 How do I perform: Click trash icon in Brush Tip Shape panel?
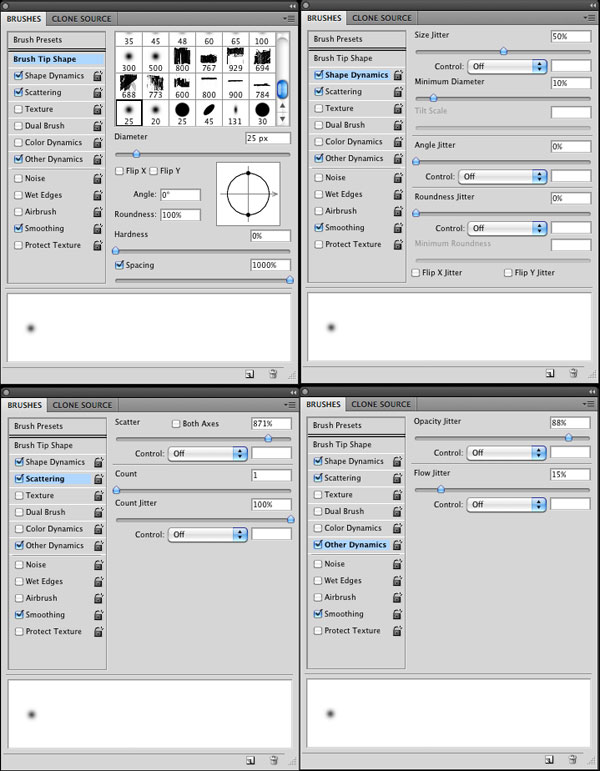[273, 374]
